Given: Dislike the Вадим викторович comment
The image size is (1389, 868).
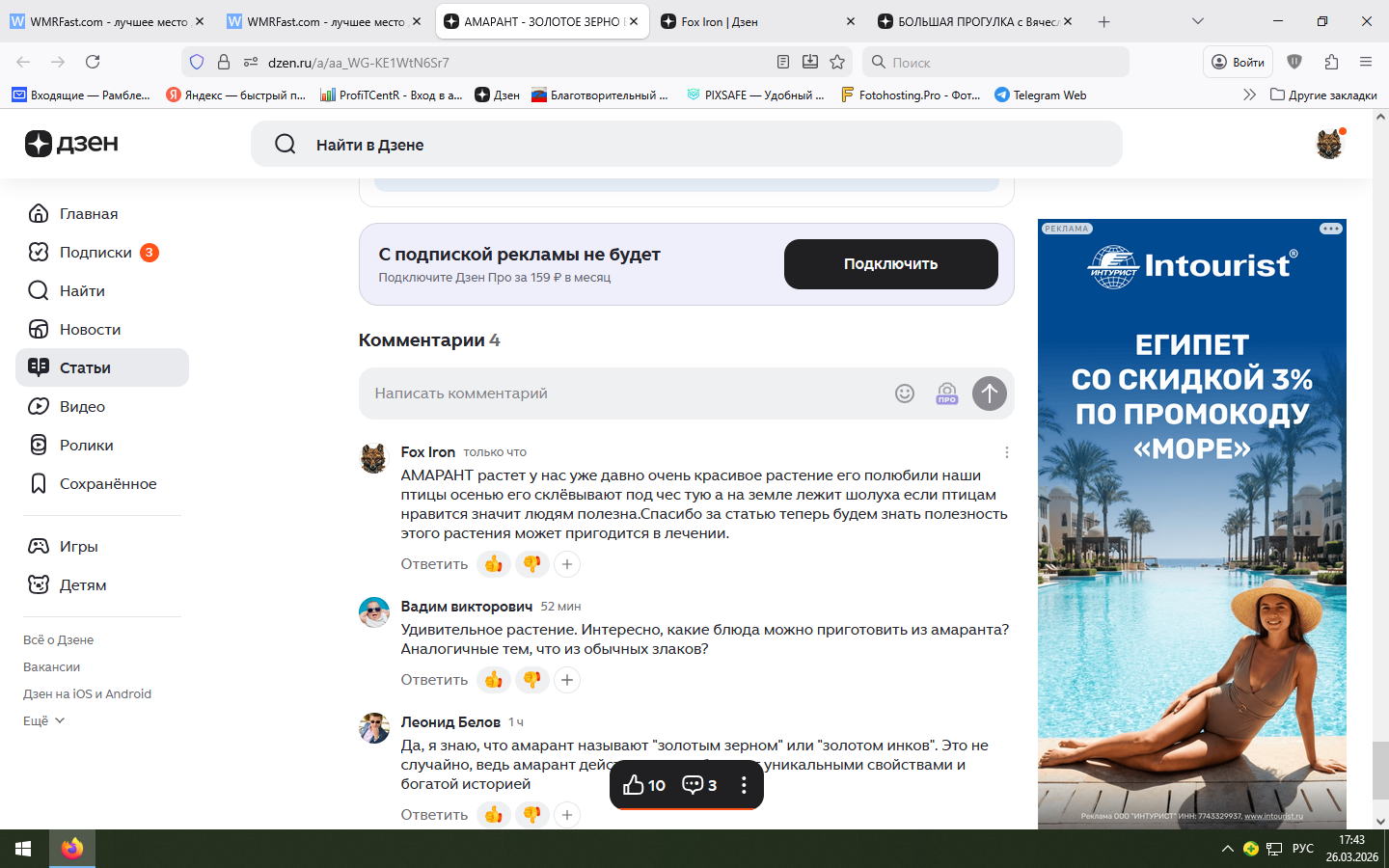Looking at the screenshot, I should (x=532, y=680).
